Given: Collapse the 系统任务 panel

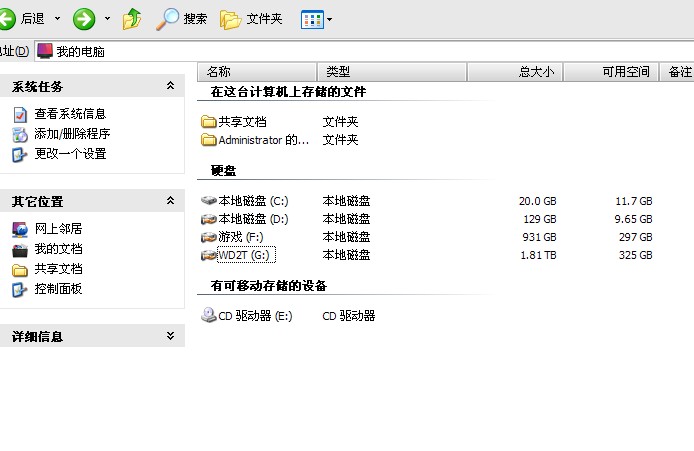Looking at the screenshot, I should coord(170,87).
